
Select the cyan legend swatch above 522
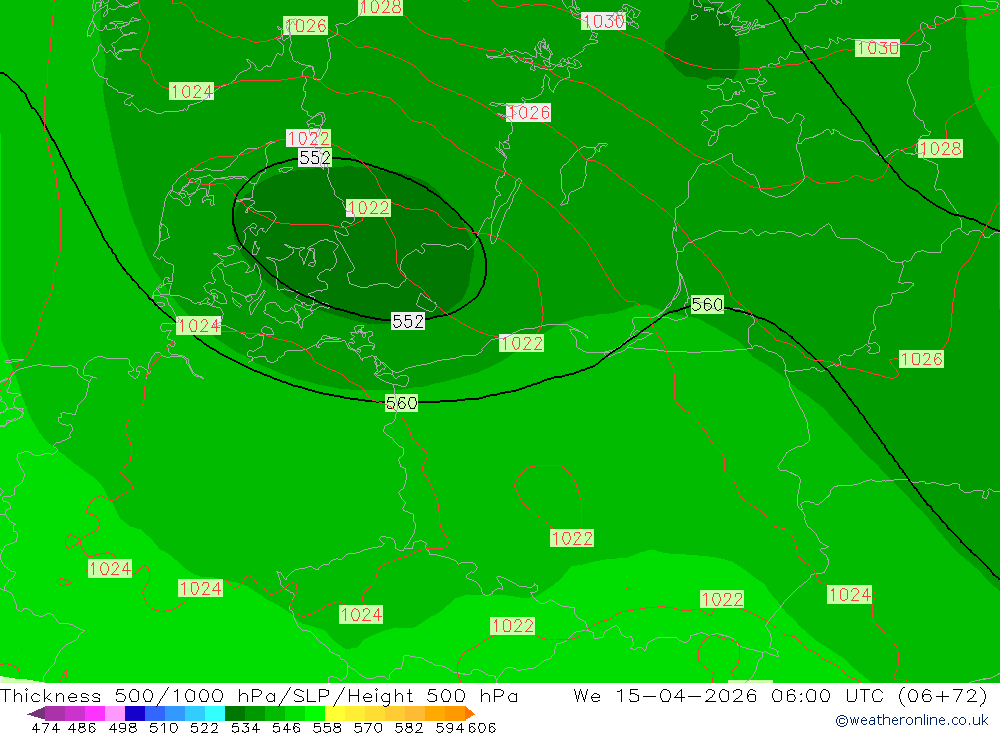point(215,713)
